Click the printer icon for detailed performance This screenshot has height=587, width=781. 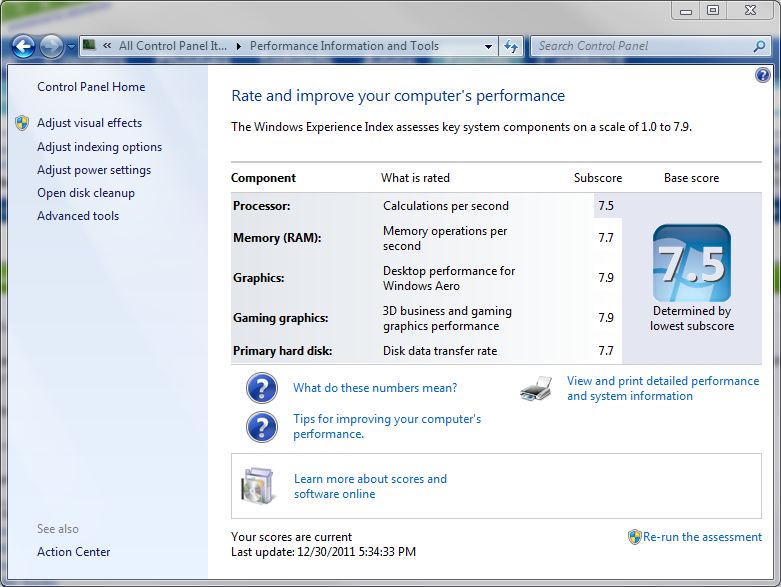point(536,389)
